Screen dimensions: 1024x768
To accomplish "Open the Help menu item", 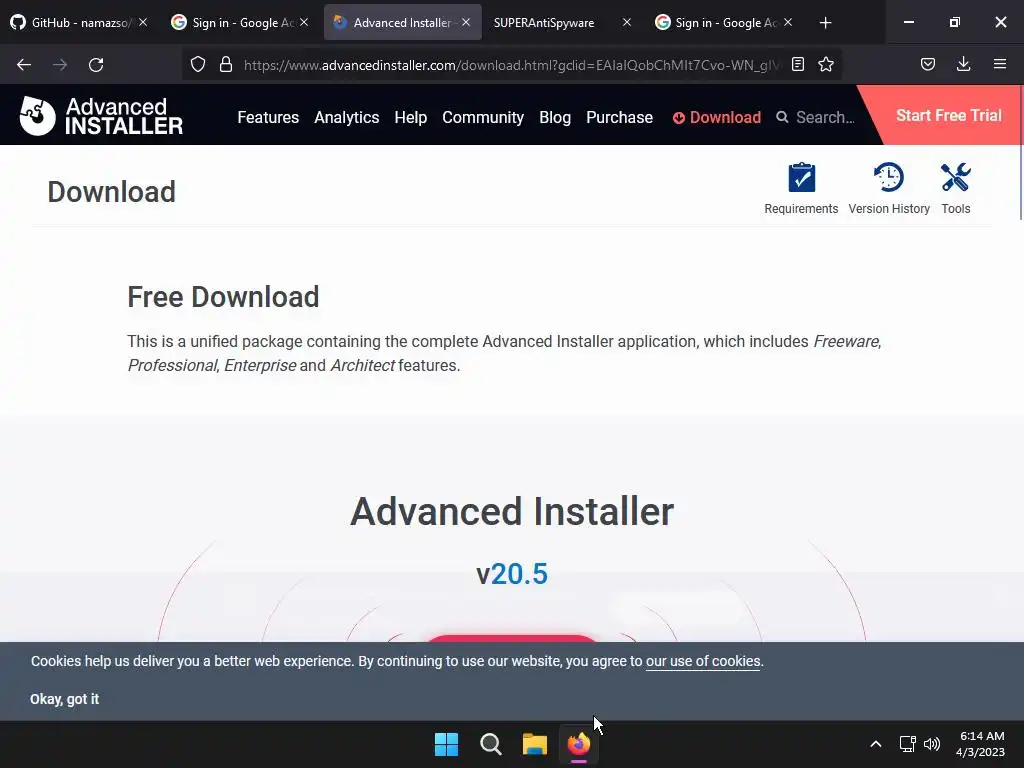I will pyautogui.click(x=411, y=118).
